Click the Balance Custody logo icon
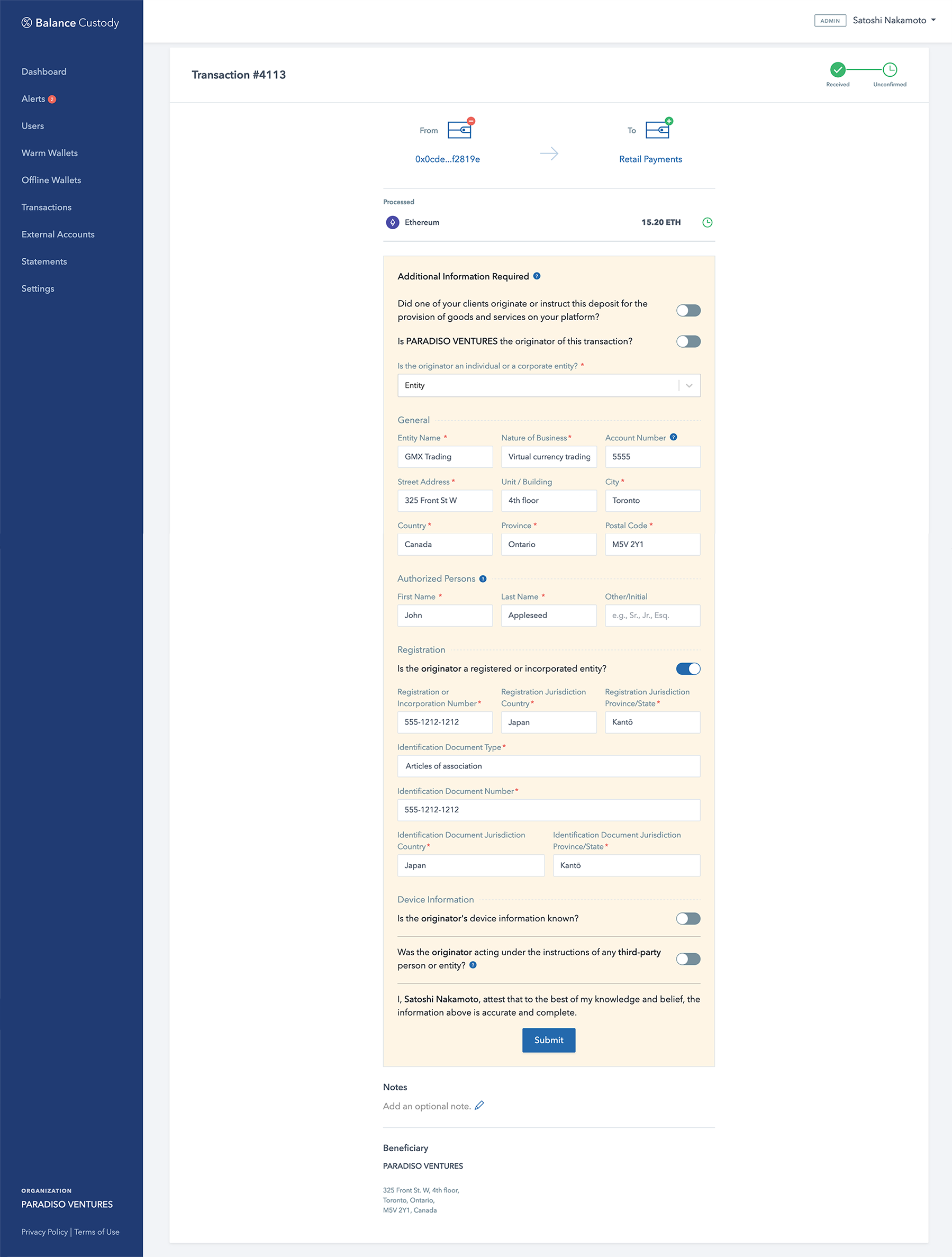The image size is (952, 1257). point(25,23)
